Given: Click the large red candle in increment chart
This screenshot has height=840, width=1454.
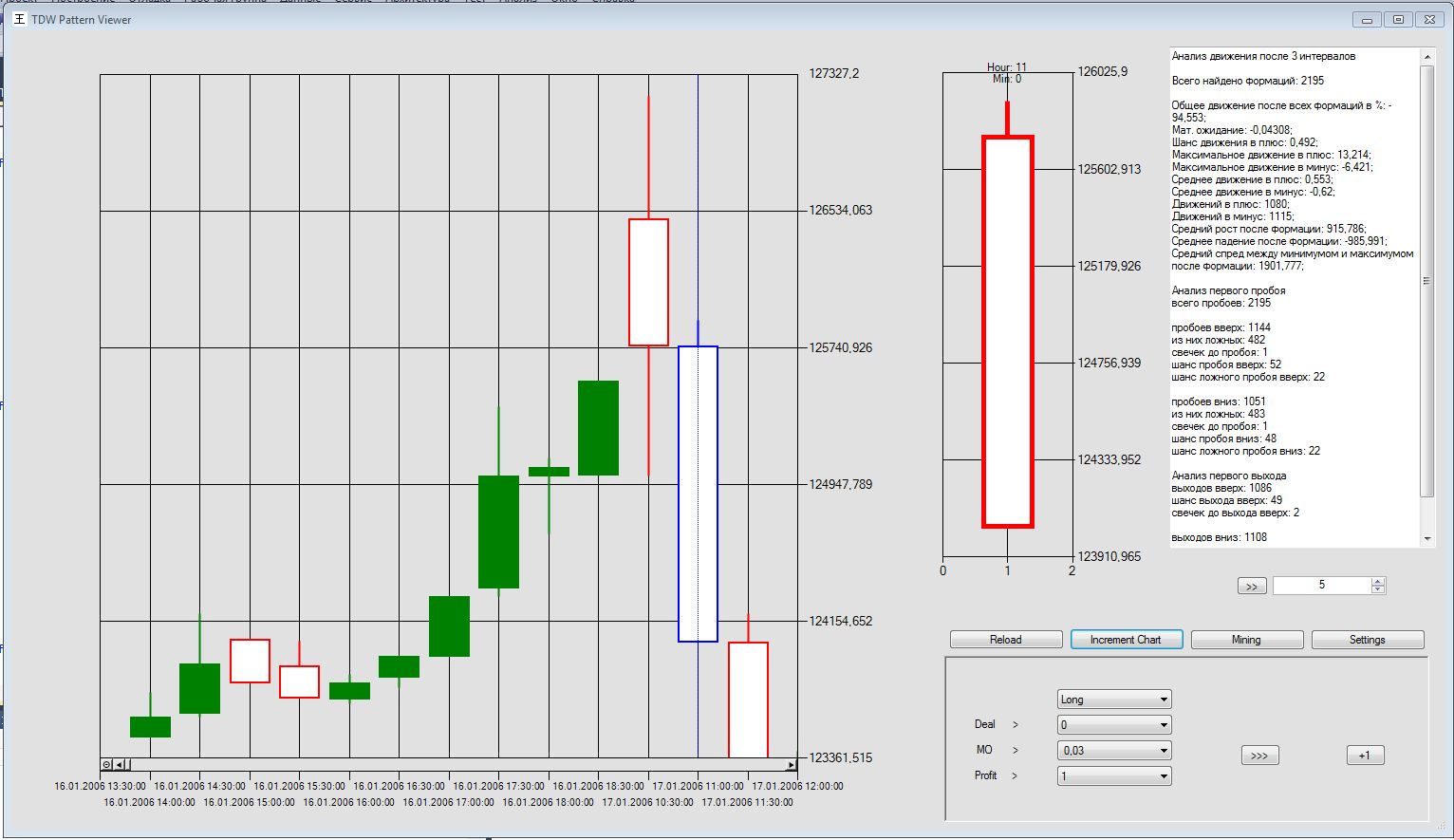Looking at the screenshot, I should [1007, 331].
